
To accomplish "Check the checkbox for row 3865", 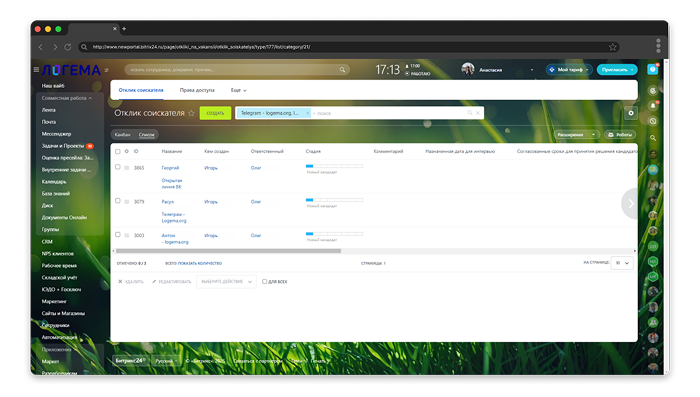I will tap(118, 167).
